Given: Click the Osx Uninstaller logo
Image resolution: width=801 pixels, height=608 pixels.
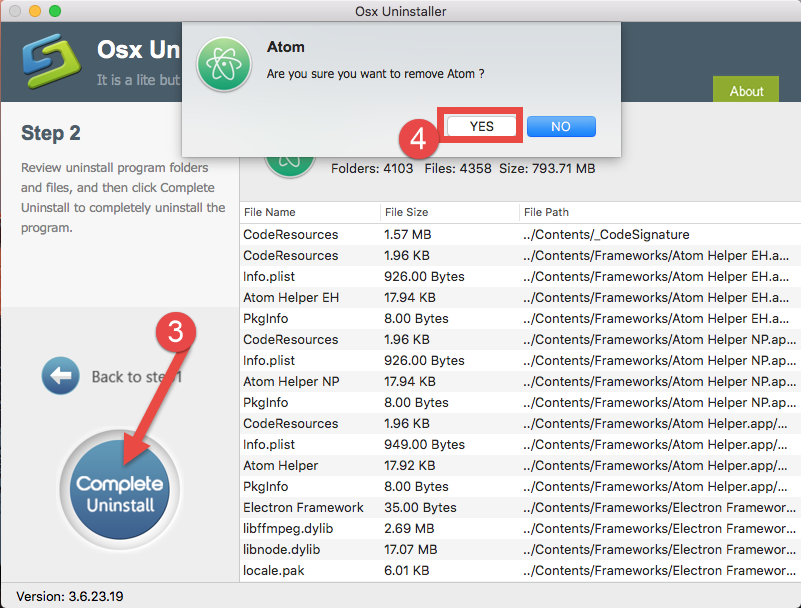Looking at the screenshot, I should [x=52, y=60].
